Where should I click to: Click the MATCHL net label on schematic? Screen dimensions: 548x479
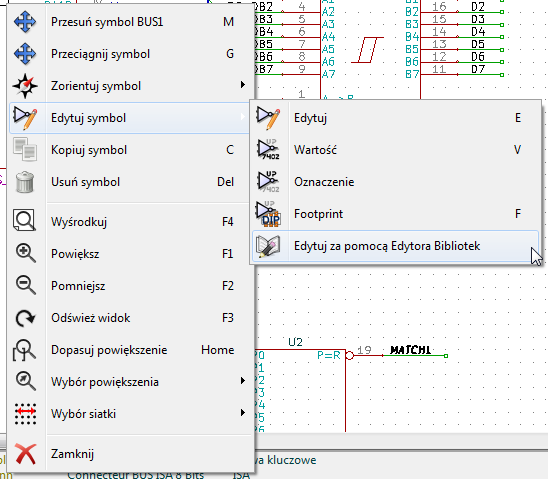coord(410,350)
